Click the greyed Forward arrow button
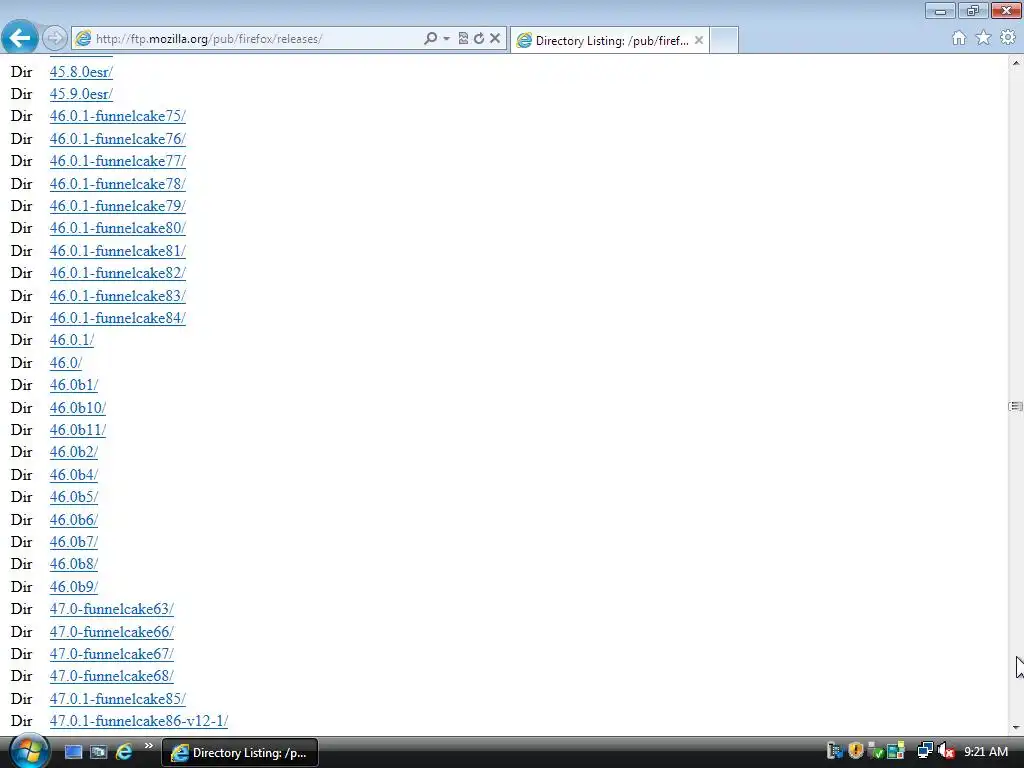This screenshot has height=768, width=1024. [55, 39]
